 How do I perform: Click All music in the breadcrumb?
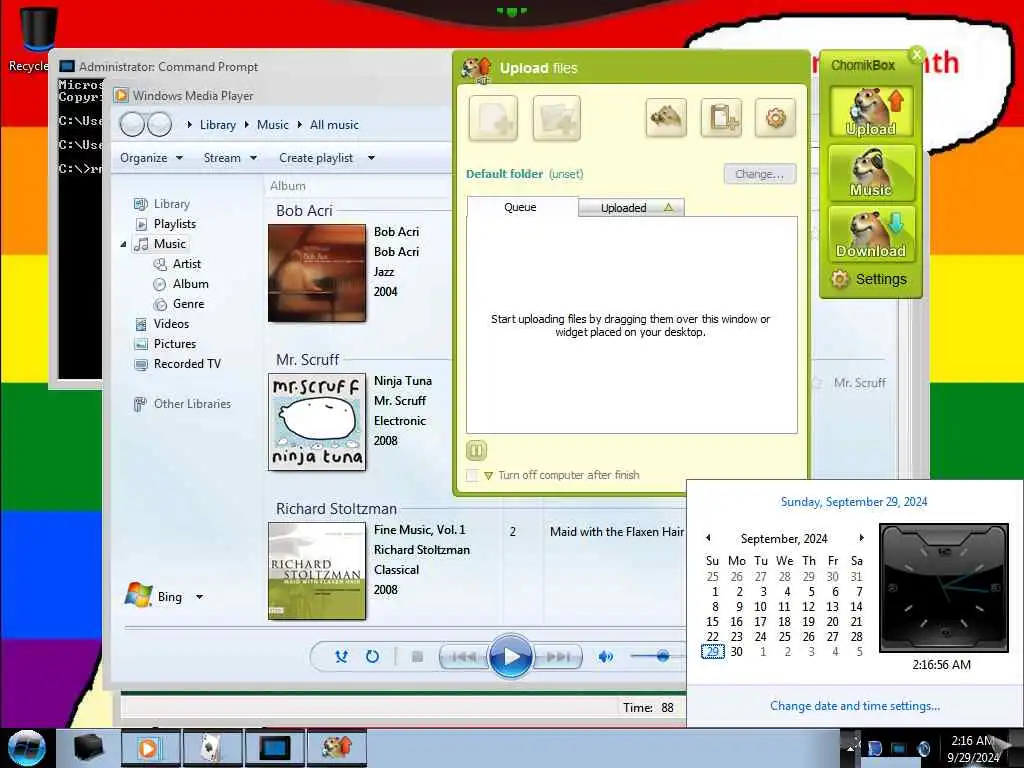(x=334, y=125)
